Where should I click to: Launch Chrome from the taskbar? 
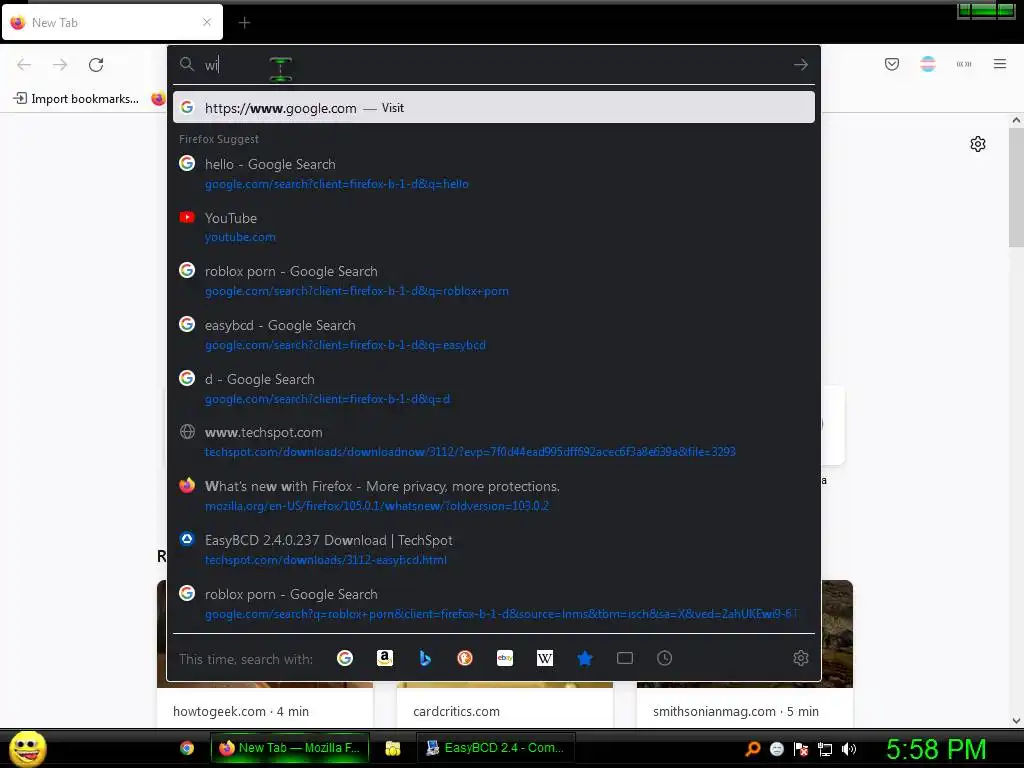coord(187,748)
